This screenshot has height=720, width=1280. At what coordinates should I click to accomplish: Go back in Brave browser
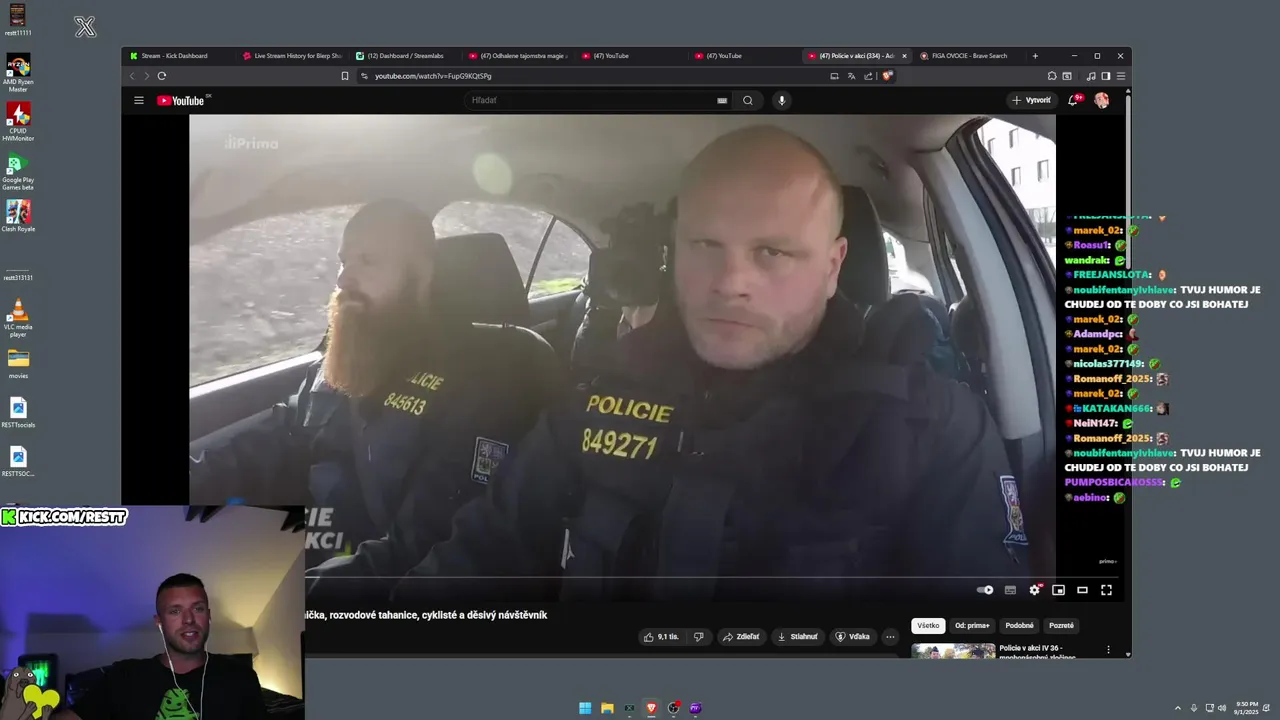coord(132,76)
